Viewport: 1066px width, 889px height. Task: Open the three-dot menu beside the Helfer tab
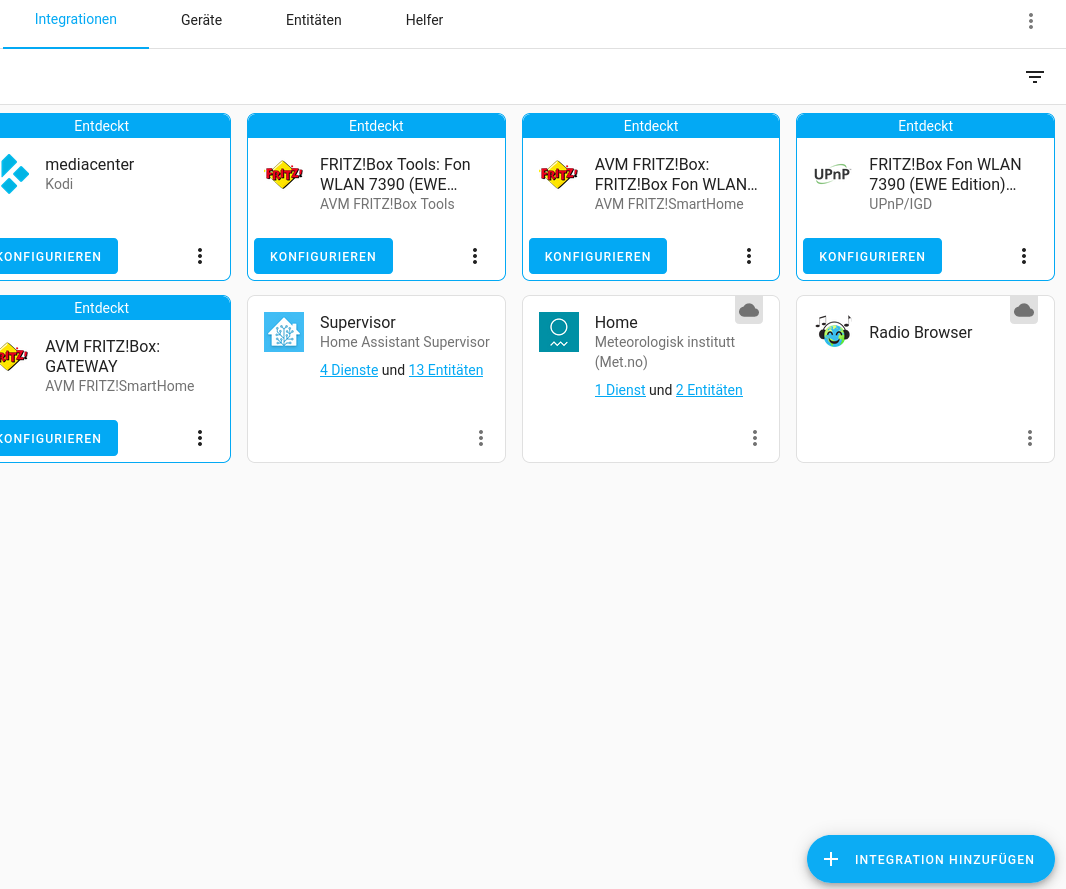click(x=1031, y=20)
